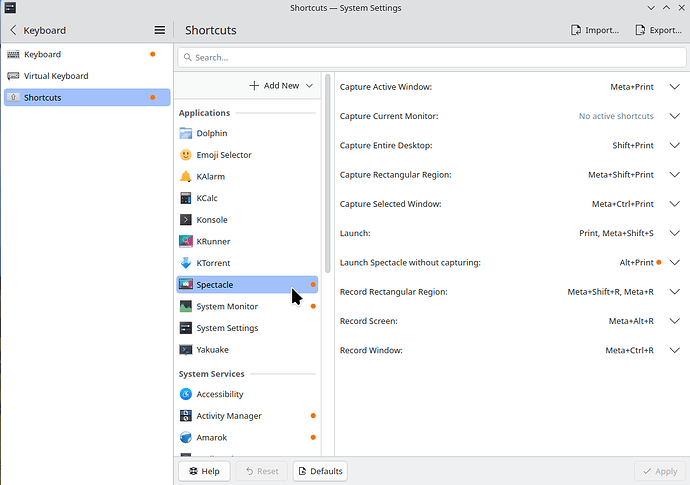Click the Import button

(x=595, y=30)
